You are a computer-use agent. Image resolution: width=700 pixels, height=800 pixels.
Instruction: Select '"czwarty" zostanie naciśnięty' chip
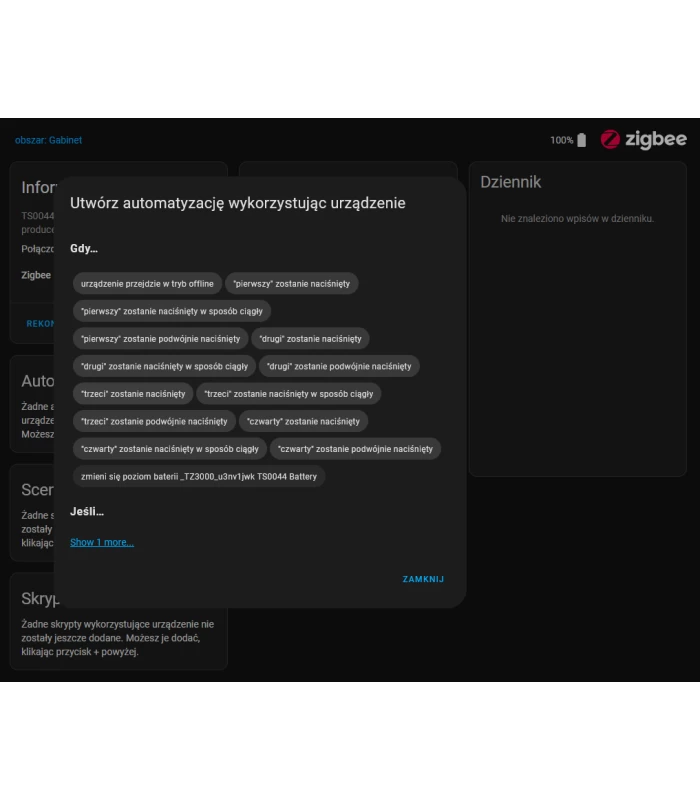(304, 421)
